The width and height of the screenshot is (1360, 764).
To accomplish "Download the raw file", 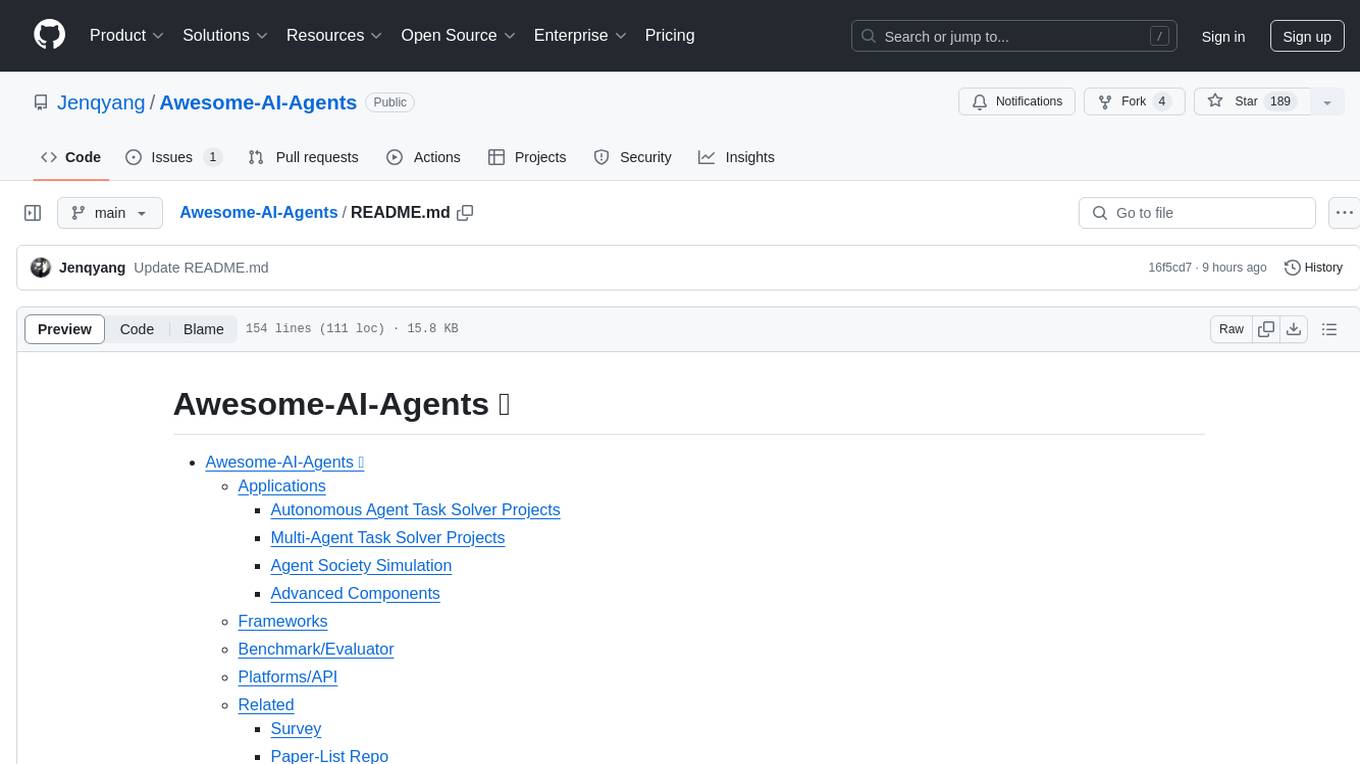I will pyautogui.click(x=1294, y=329).
